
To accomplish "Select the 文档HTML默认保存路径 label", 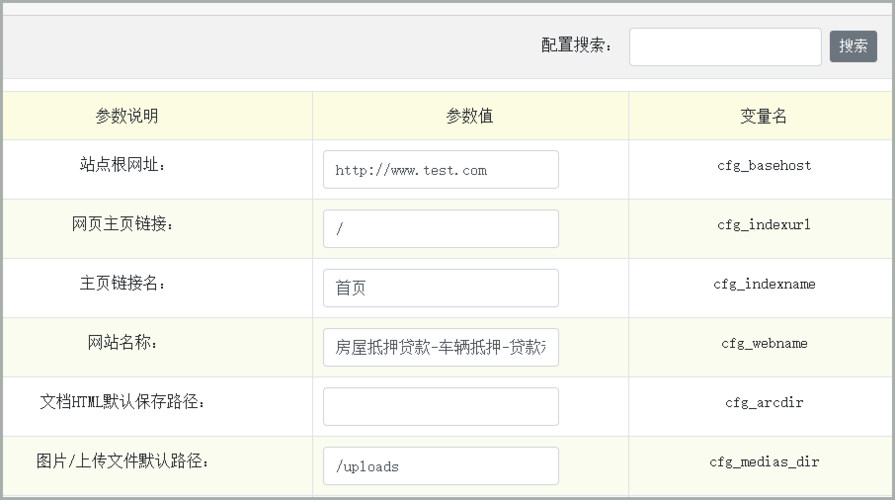I will (123, 402).
